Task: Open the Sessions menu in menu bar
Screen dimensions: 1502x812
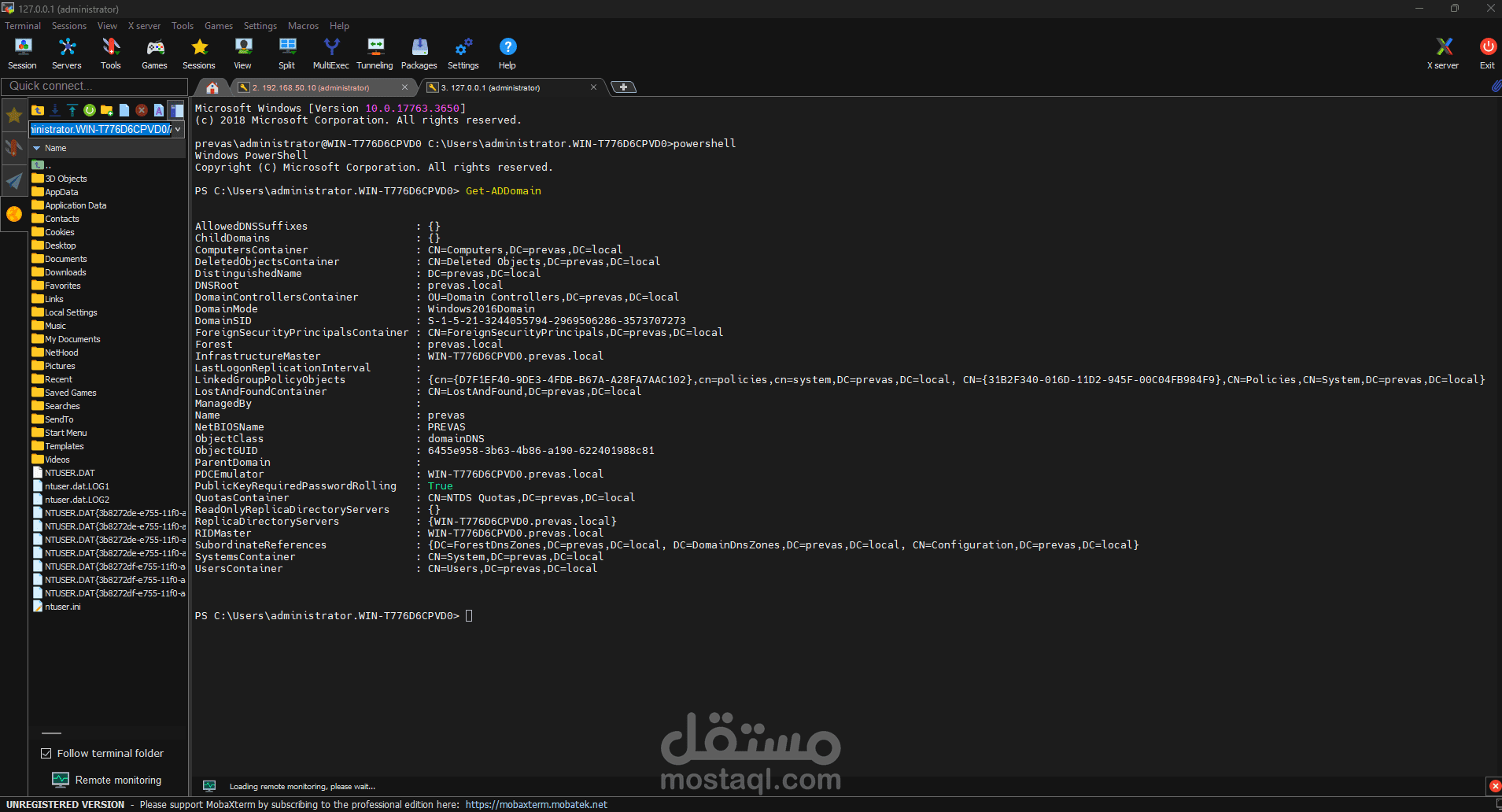Action: click(x=69, y=26)
